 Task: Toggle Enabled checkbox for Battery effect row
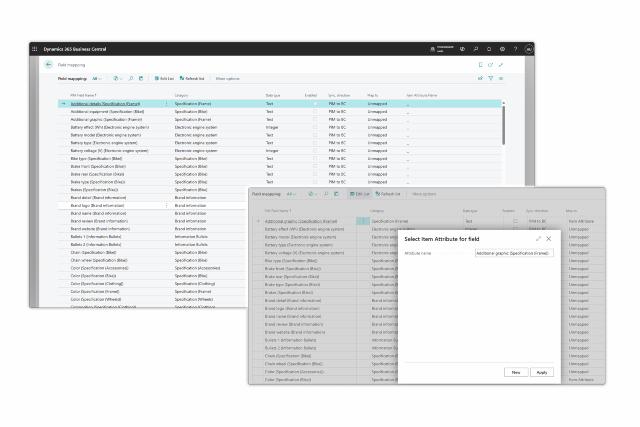(315, 127)
